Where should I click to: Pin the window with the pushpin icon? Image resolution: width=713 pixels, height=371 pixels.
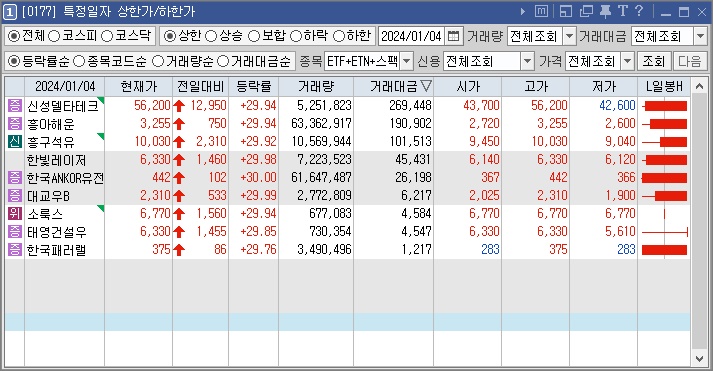coord(605,11)
